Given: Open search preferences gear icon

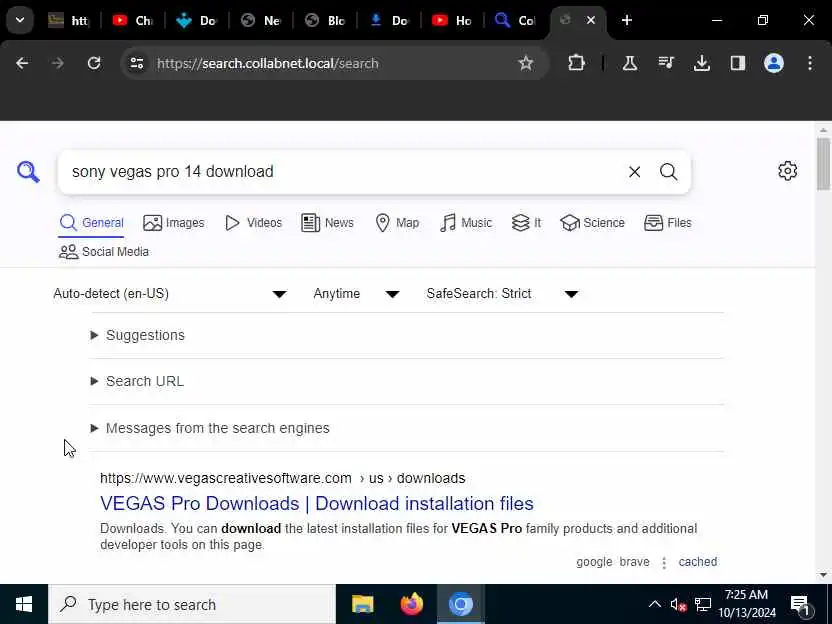Looking at the screenshot, I should point(787,171).
